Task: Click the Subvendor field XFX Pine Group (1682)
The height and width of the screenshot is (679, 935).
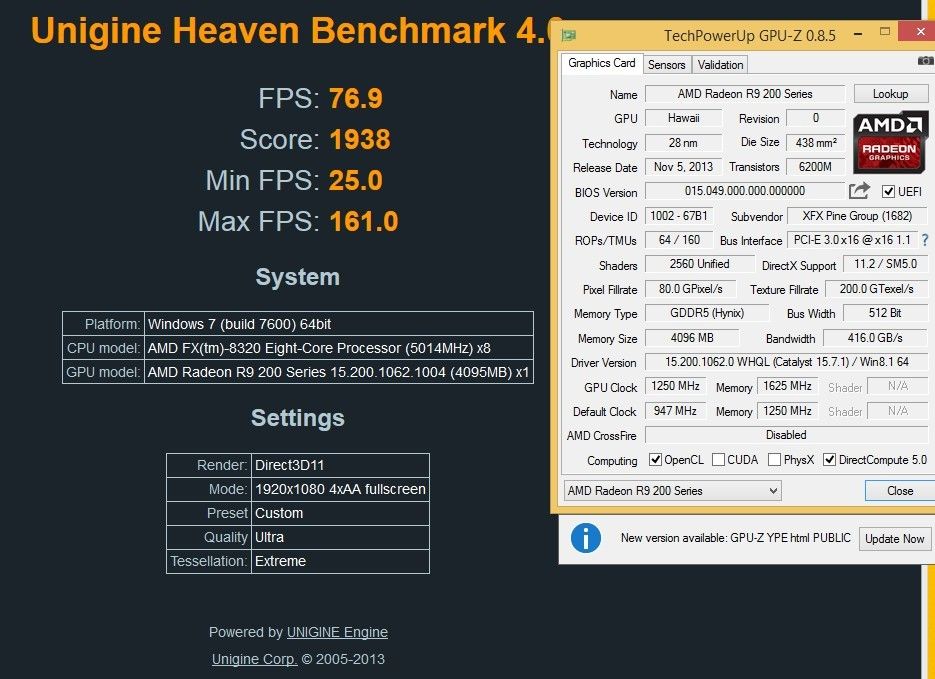Action: click(857, 216)
